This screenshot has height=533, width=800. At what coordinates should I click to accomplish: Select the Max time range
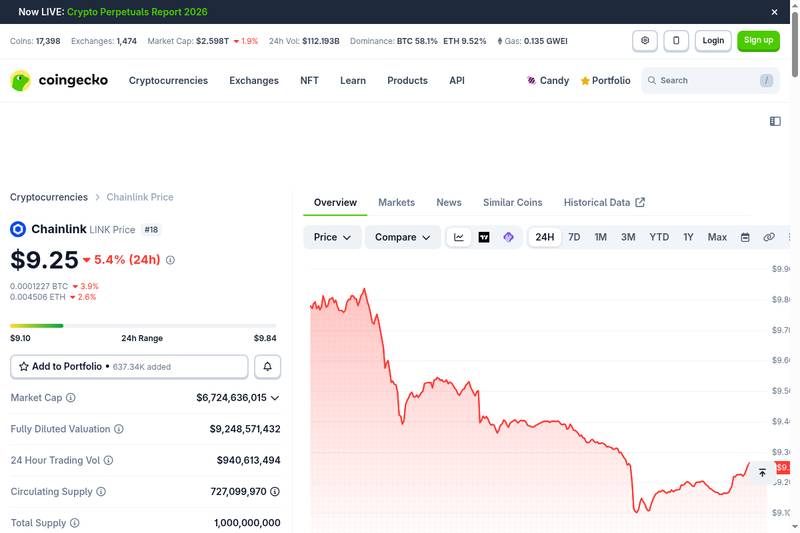tap(717, 237)
